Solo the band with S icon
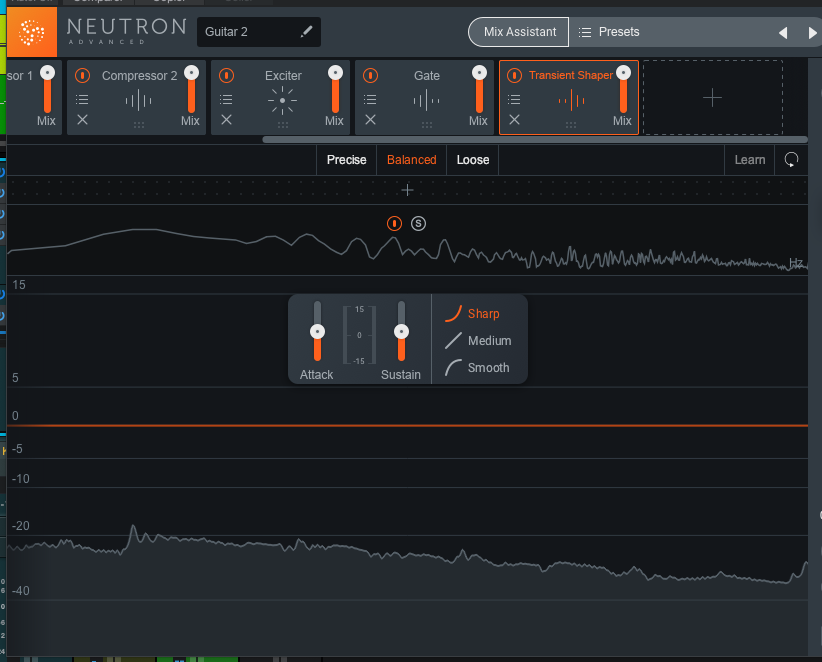The width and height of the screenshot is (822, 662). click(x=418, y=224)
